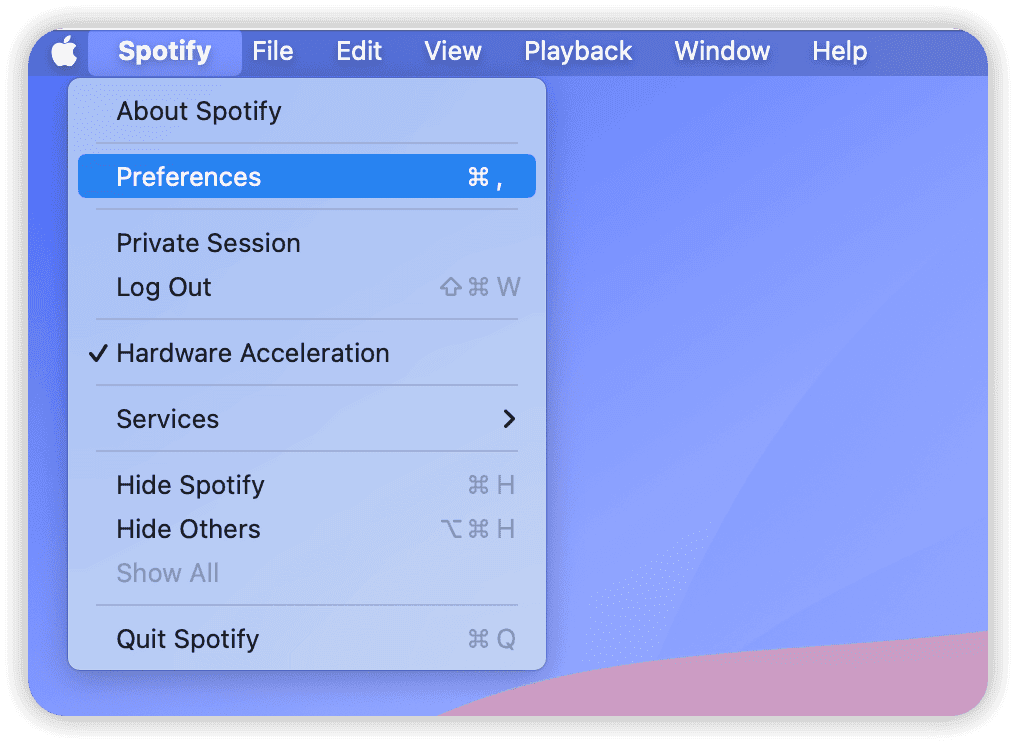Open the View menu
Viewport: 1016px width, 744px height.
tap(452, 51)
